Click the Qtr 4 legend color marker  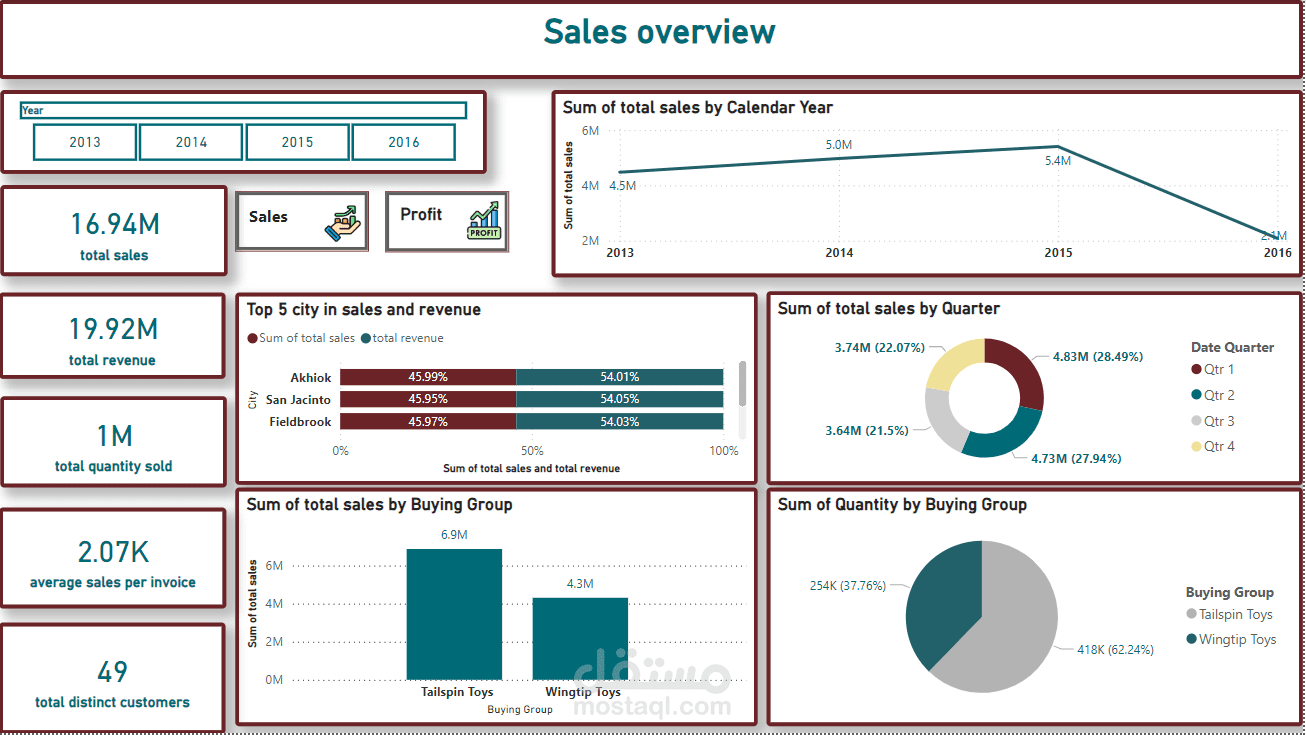tap(1196, 447)
